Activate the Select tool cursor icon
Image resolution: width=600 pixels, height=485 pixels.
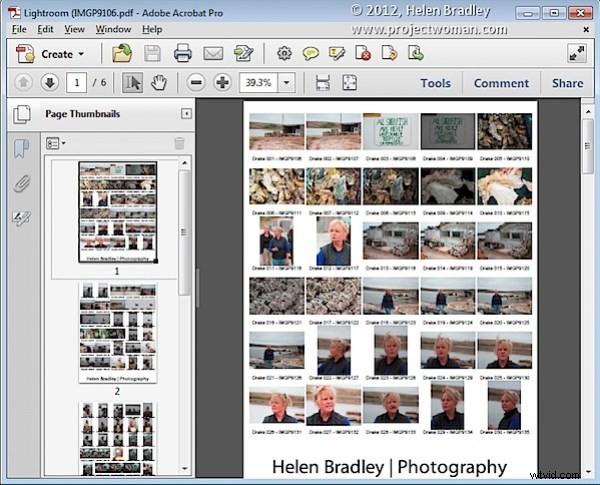(x=132, y=82)
